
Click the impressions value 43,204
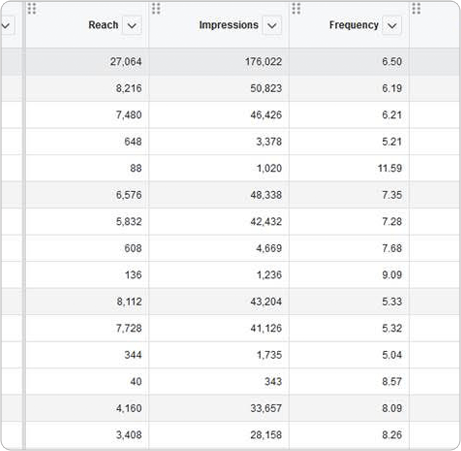click(x=266, y=302)
